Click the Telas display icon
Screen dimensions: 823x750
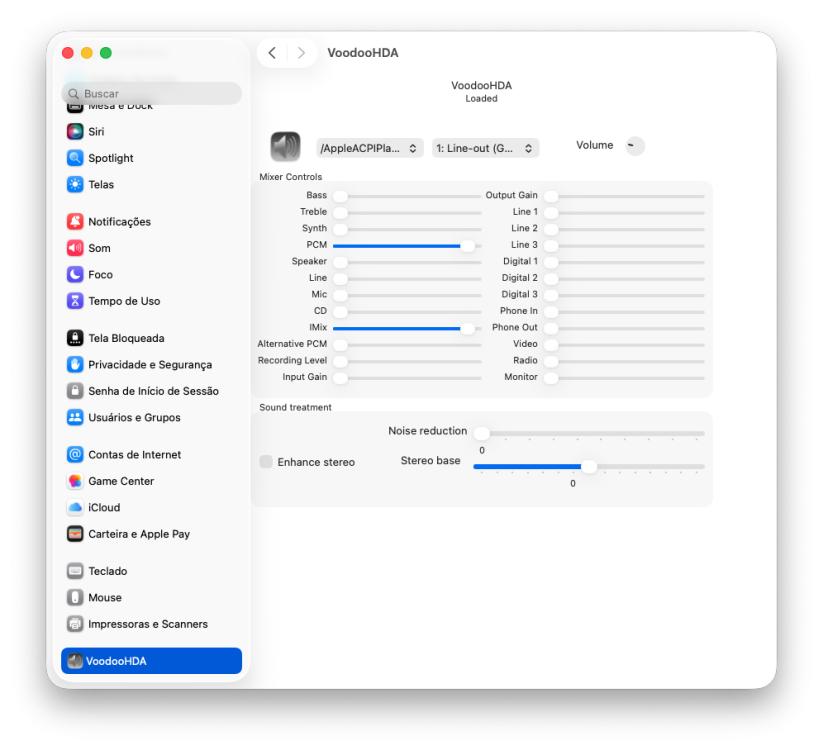coord(75,184)
